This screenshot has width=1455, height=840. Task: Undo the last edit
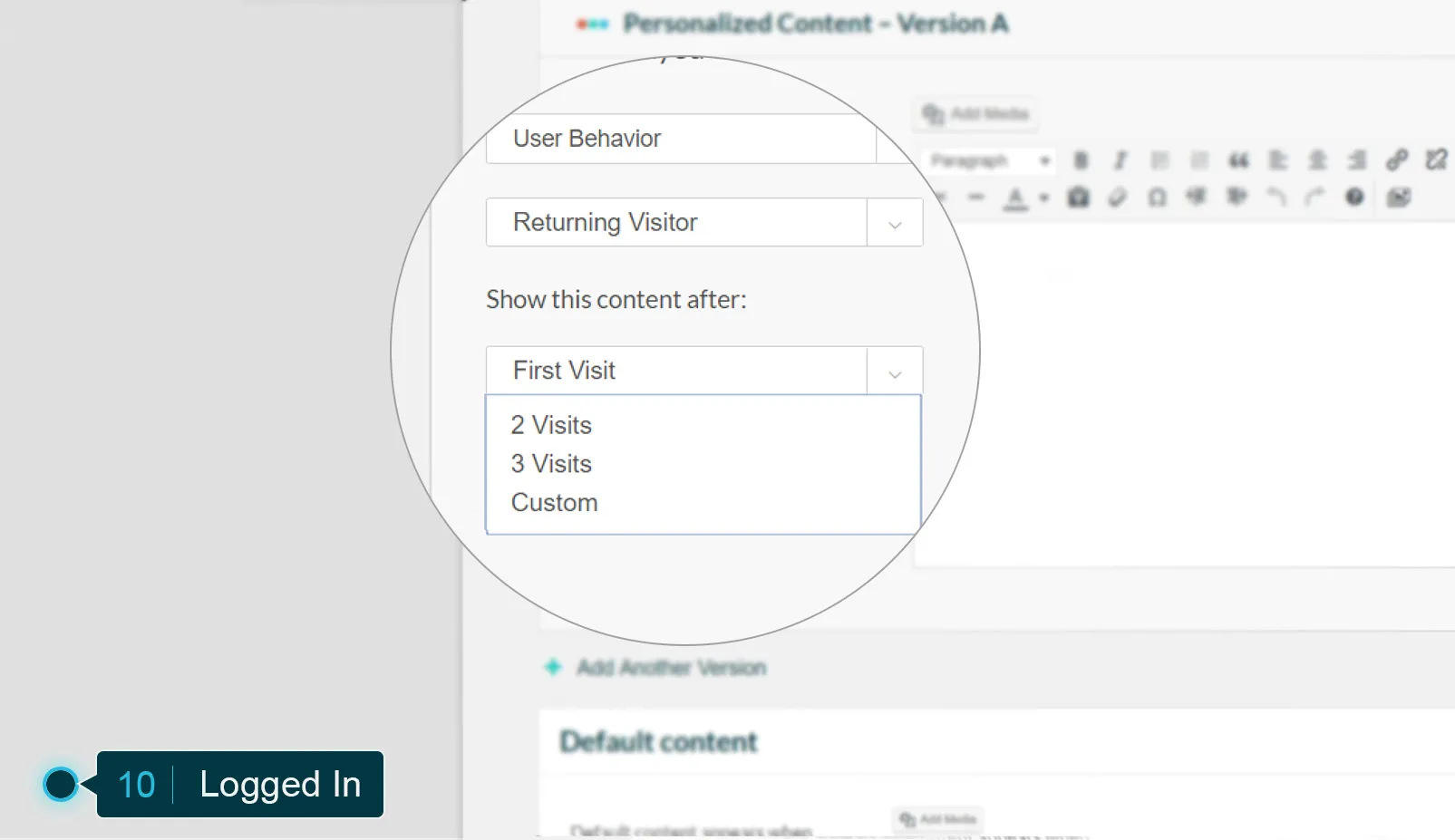pyautogui.click(x=1275, y=197)
